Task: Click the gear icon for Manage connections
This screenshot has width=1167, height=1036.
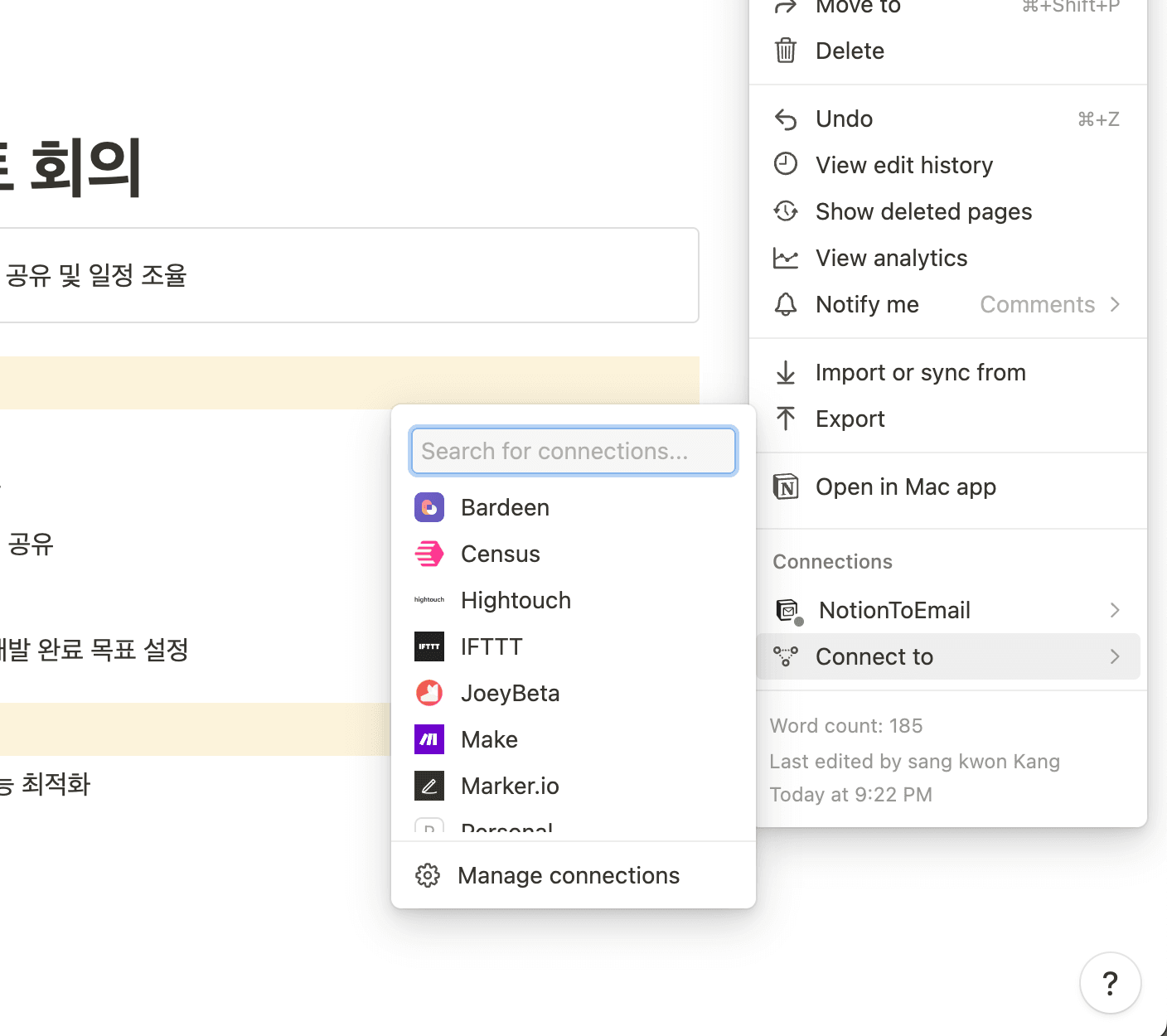Action: (x=428, y=875)
